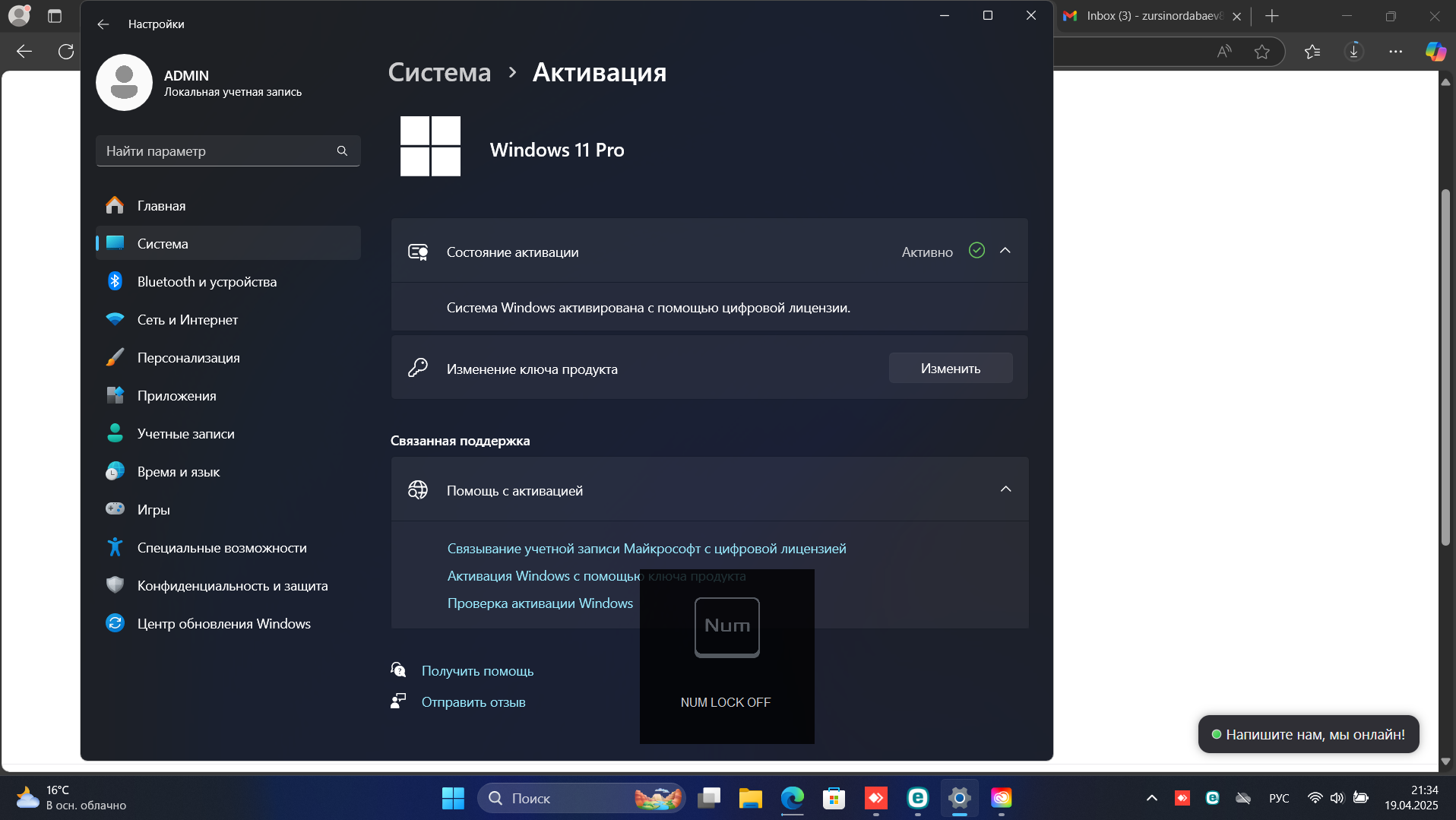Click the product key icon
1456x820 pixels.
418,369
